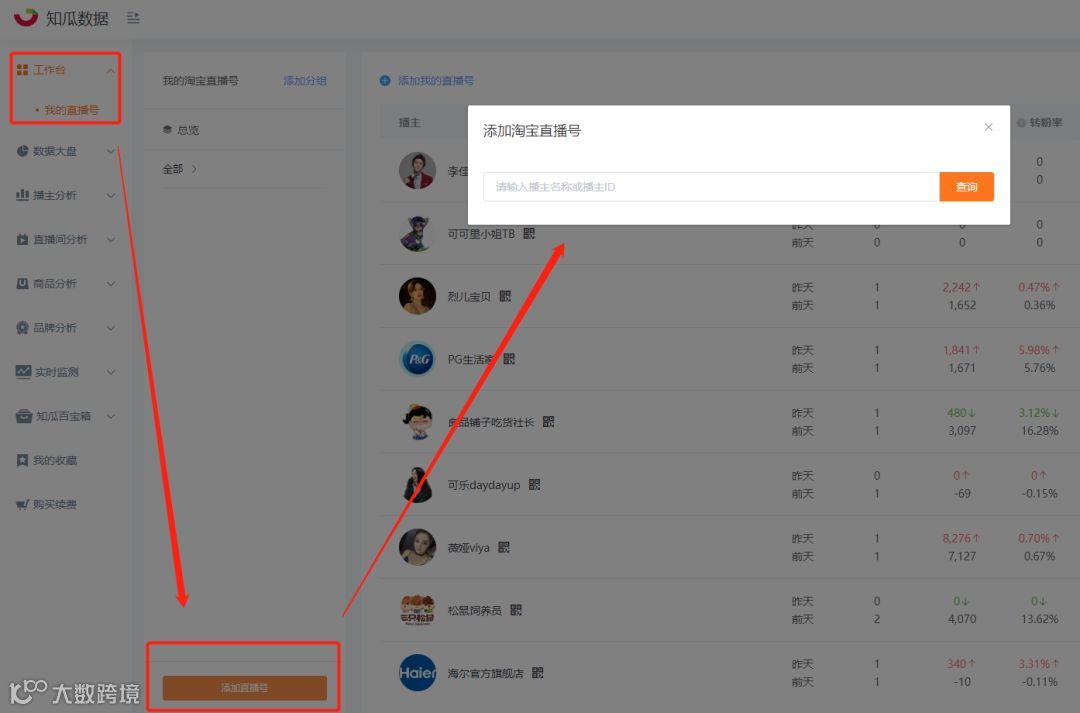This screenshot has width=1080, height=713.
Task: Click the 数据大盘 pie chart icon
Action: (x=22, y=151)
